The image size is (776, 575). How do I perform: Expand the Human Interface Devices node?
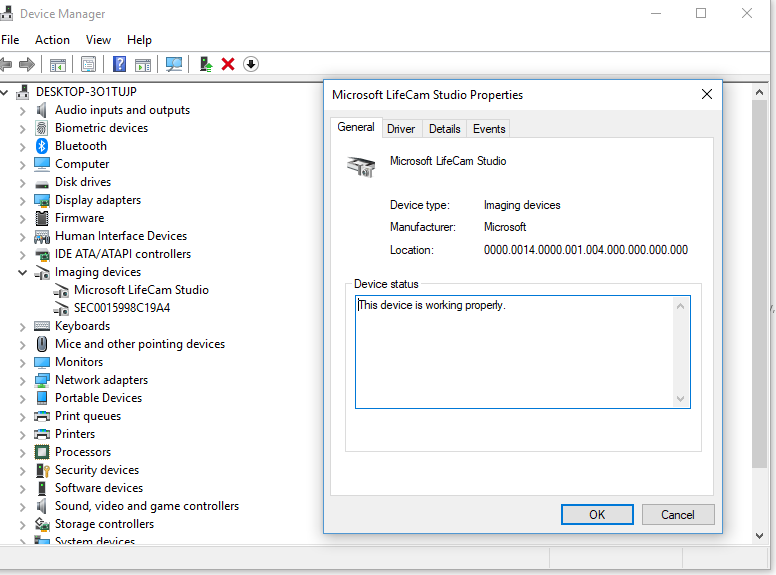point(22,237)
